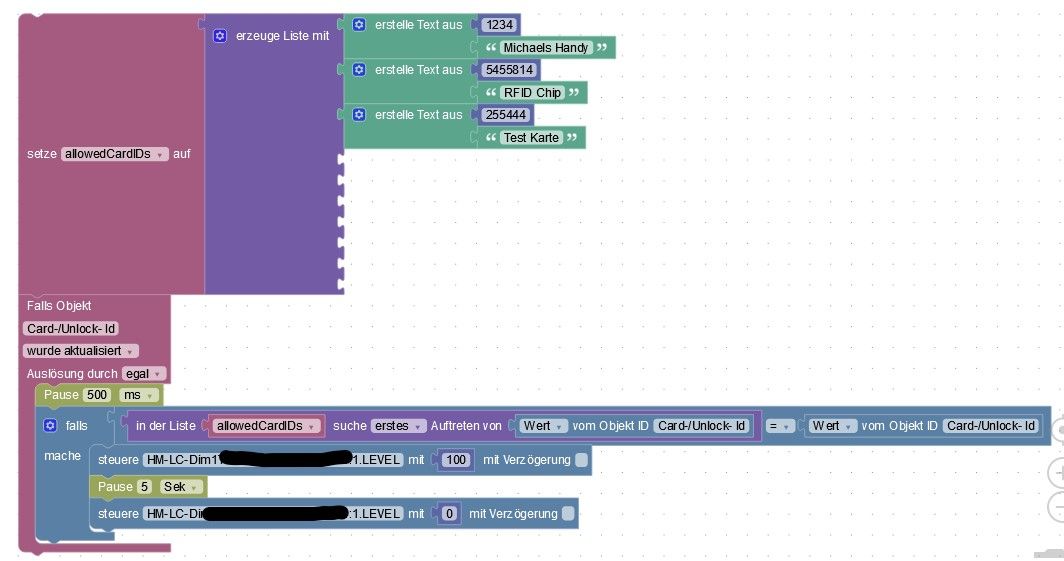Open gear icon of 'erstelle Text aus' with 5455814

(x=359, y=69)
